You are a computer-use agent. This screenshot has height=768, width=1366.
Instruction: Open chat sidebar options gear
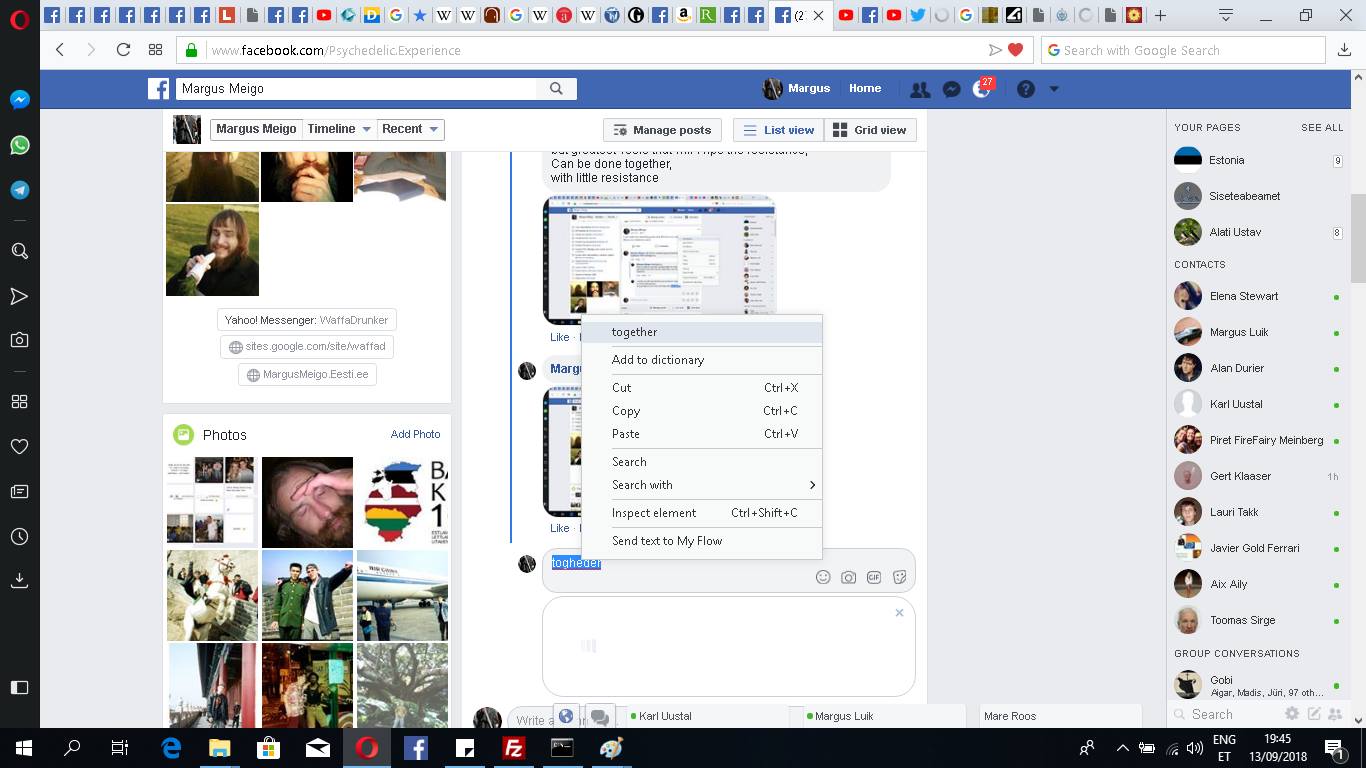tap(1292, 714)
